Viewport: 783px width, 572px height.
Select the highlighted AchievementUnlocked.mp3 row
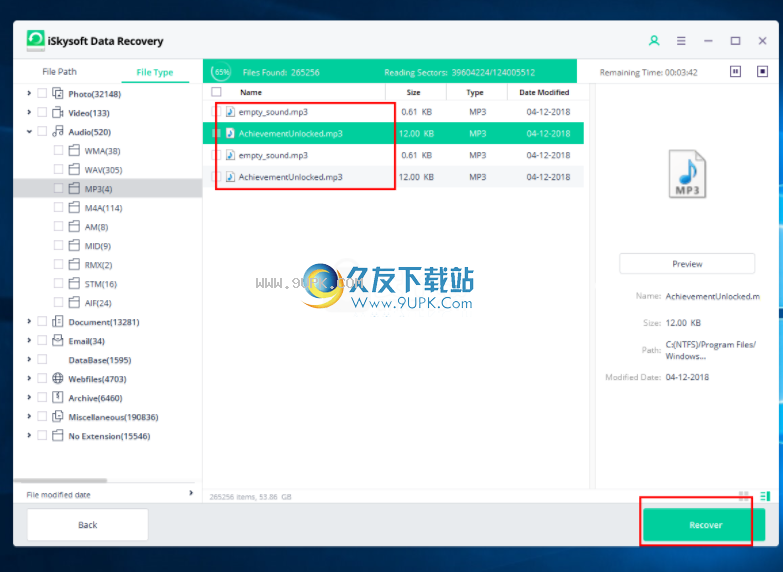(393, 133)
